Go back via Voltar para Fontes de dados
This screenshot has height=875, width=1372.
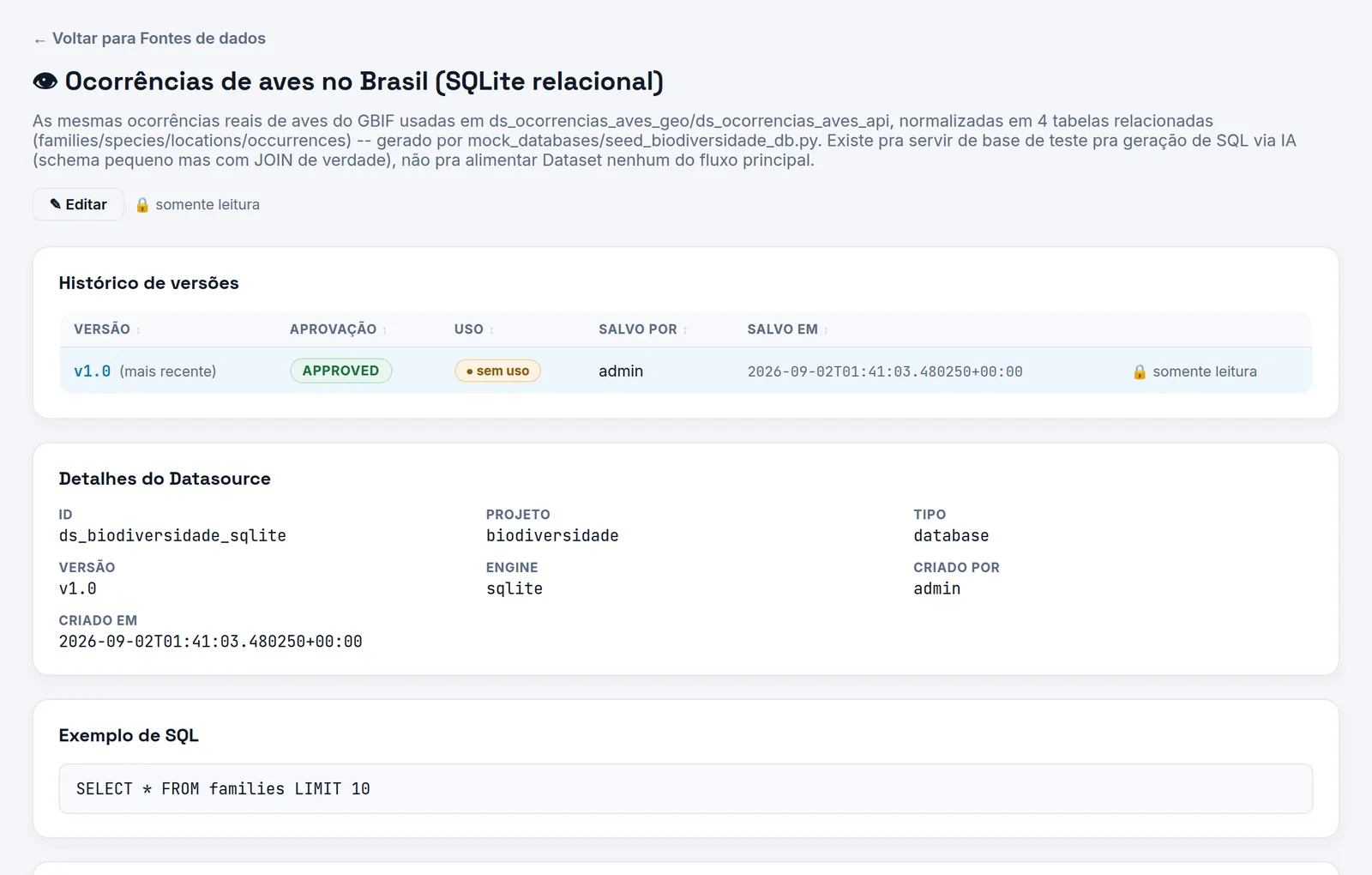click(149, 39)
